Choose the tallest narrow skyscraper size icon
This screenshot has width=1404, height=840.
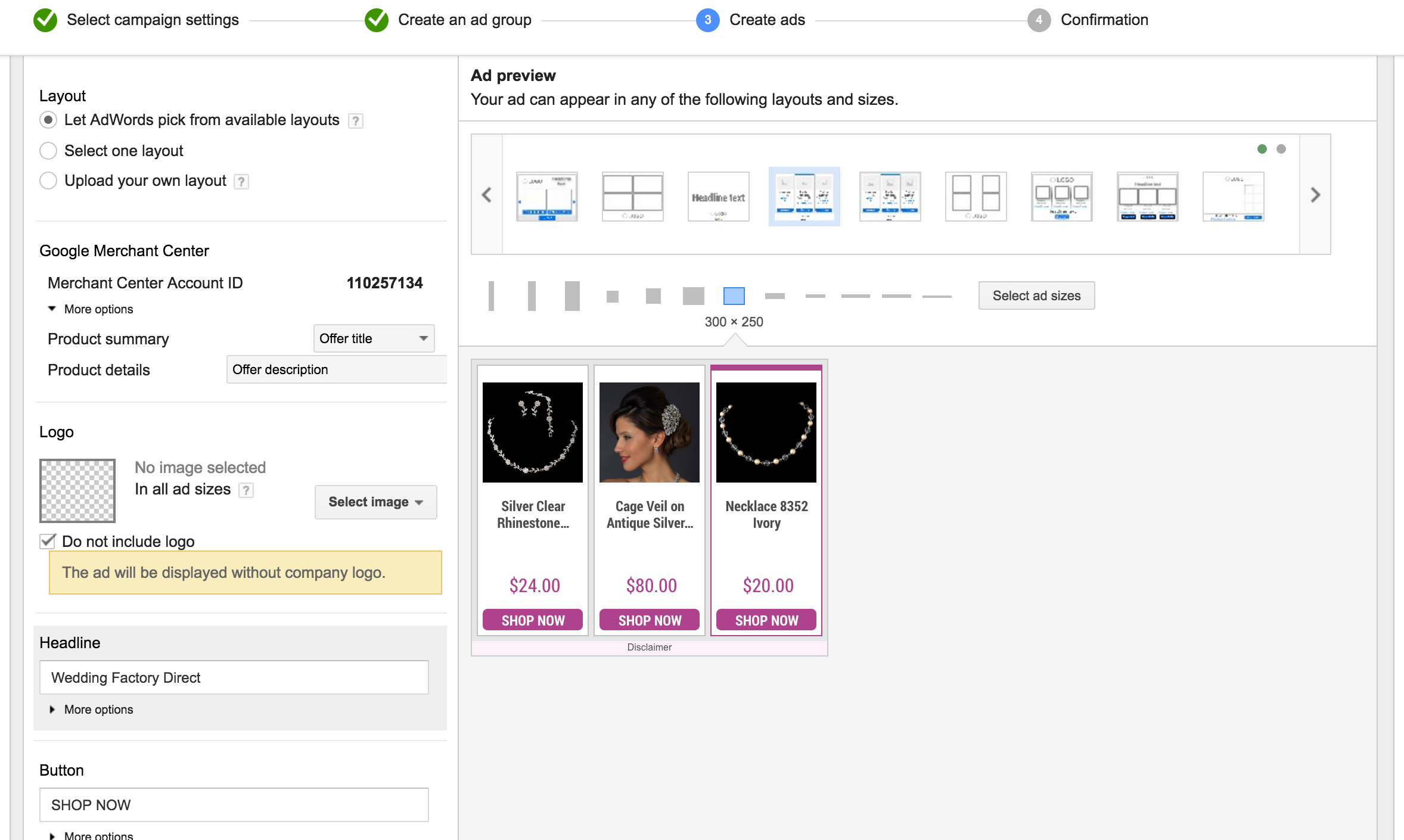(x=491, y=295)
